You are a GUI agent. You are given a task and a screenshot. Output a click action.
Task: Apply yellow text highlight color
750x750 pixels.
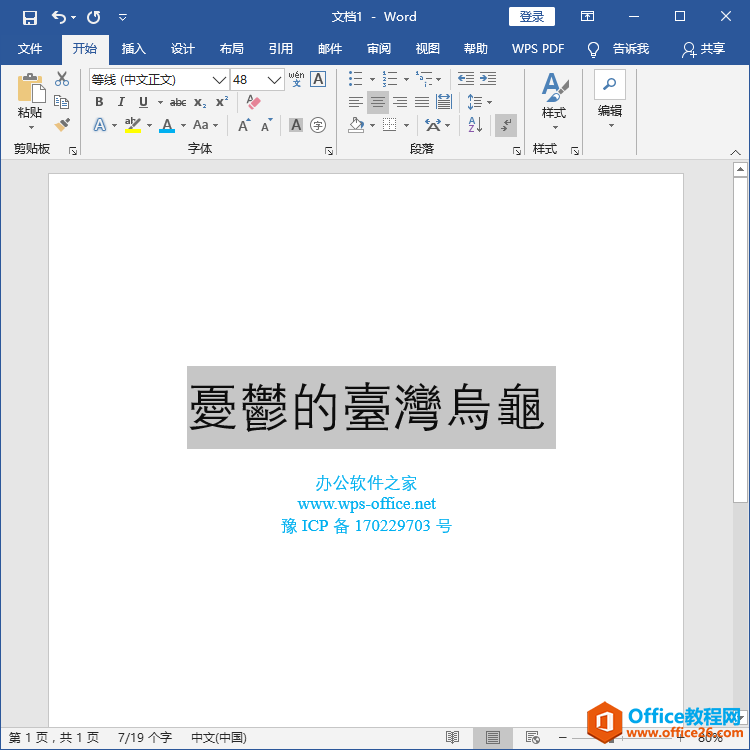click(x=132, y=125)
